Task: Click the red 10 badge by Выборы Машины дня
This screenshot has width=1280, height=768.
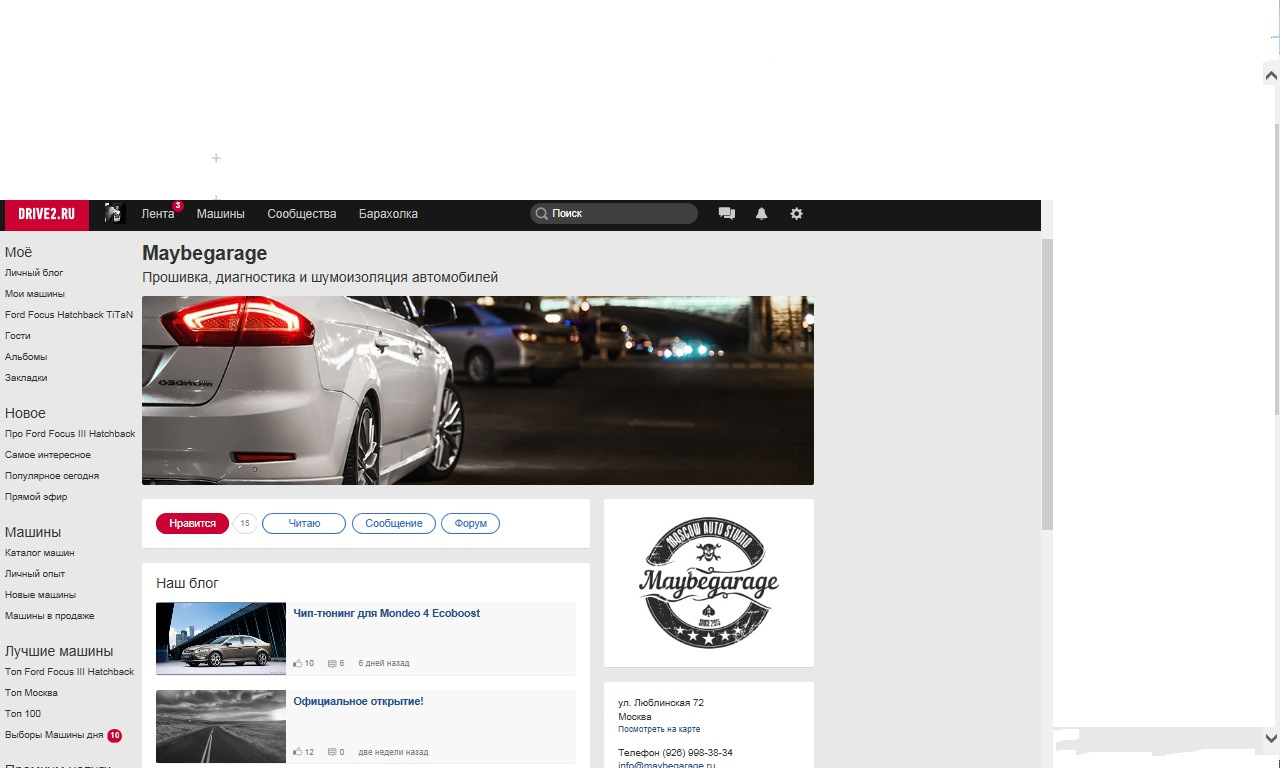Action: (115, 736)
